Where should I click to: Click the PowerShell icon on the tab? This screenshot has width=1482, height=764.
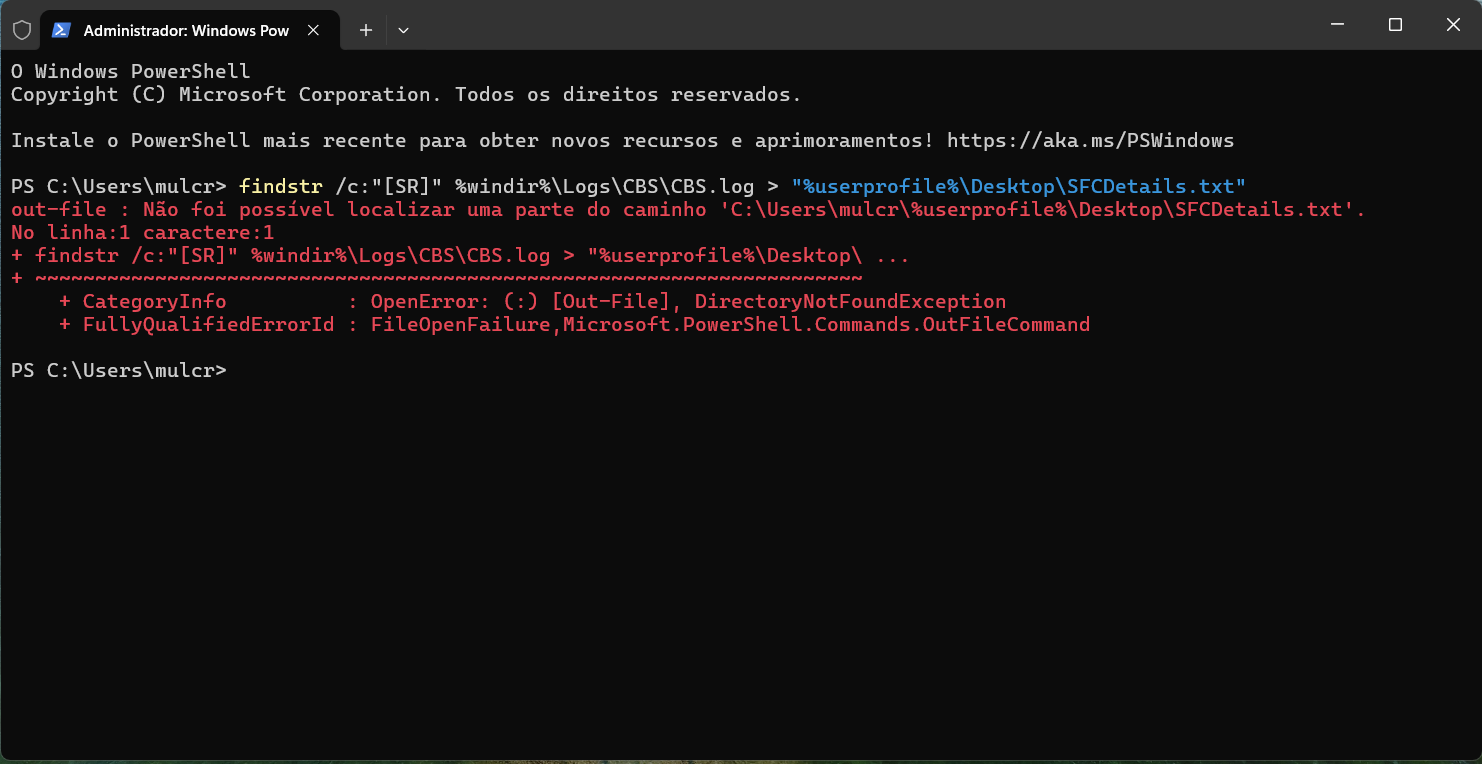pos(61,30)
